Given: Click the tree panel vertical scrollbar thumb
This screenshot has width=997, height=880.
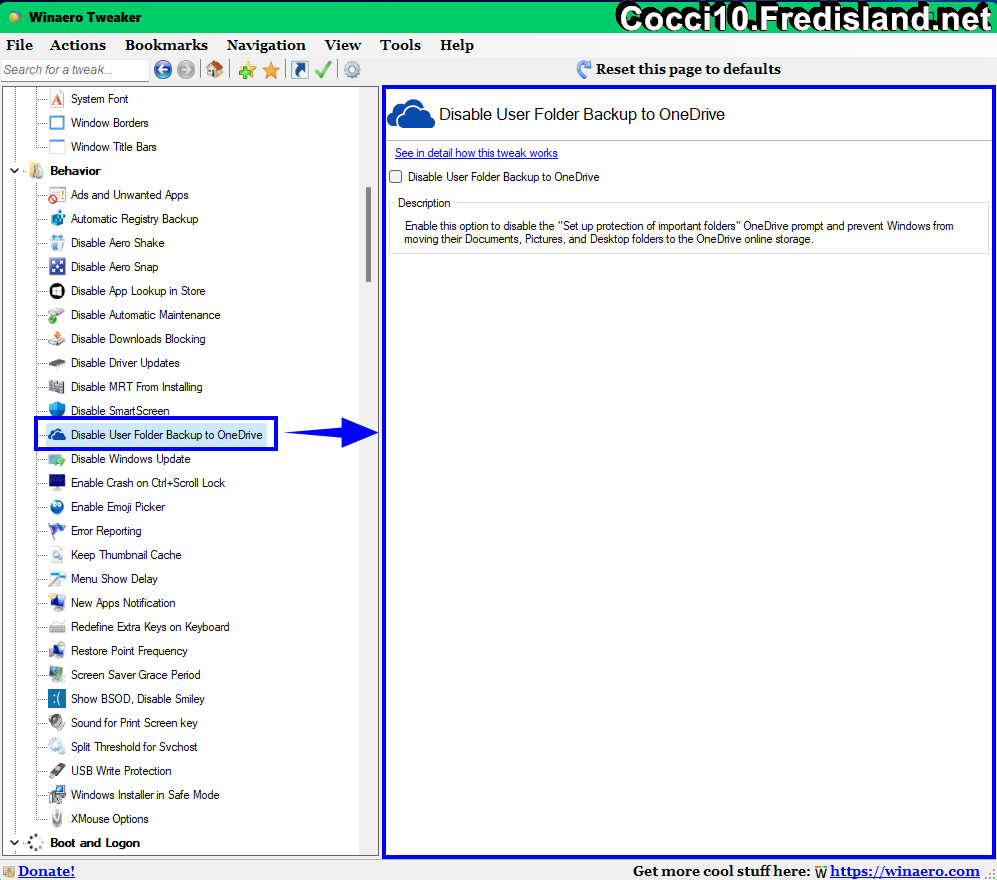Looking at the screenshot, I should point(368,235).
